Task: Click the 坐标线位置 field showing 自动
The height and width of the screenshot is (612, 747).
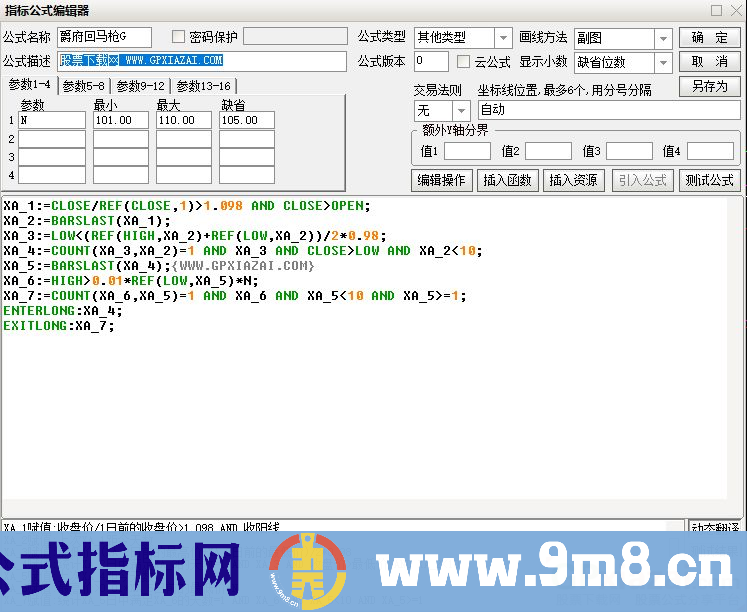Action: (x=609, y=110)
